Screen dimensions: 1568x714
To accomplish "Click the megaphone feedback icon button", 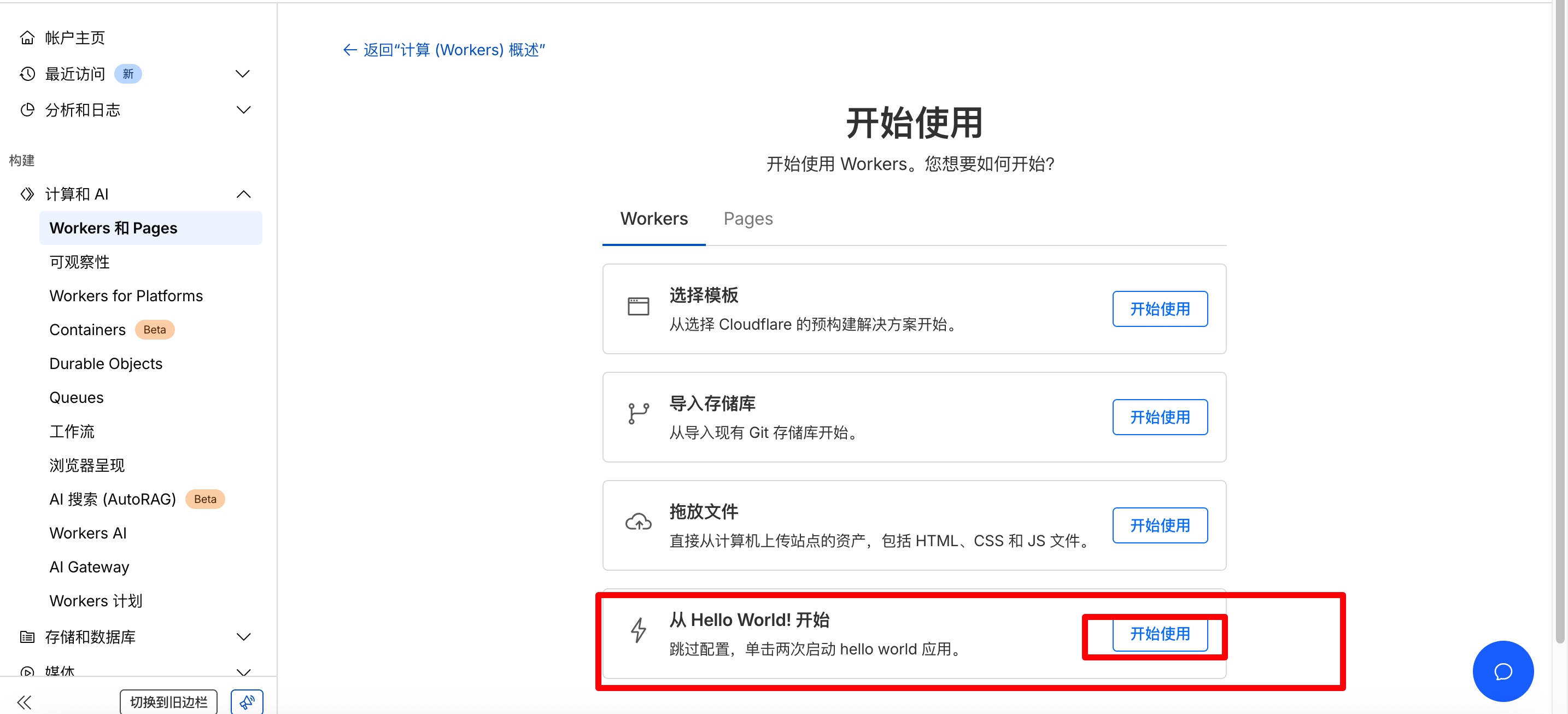I will [247, 702].
